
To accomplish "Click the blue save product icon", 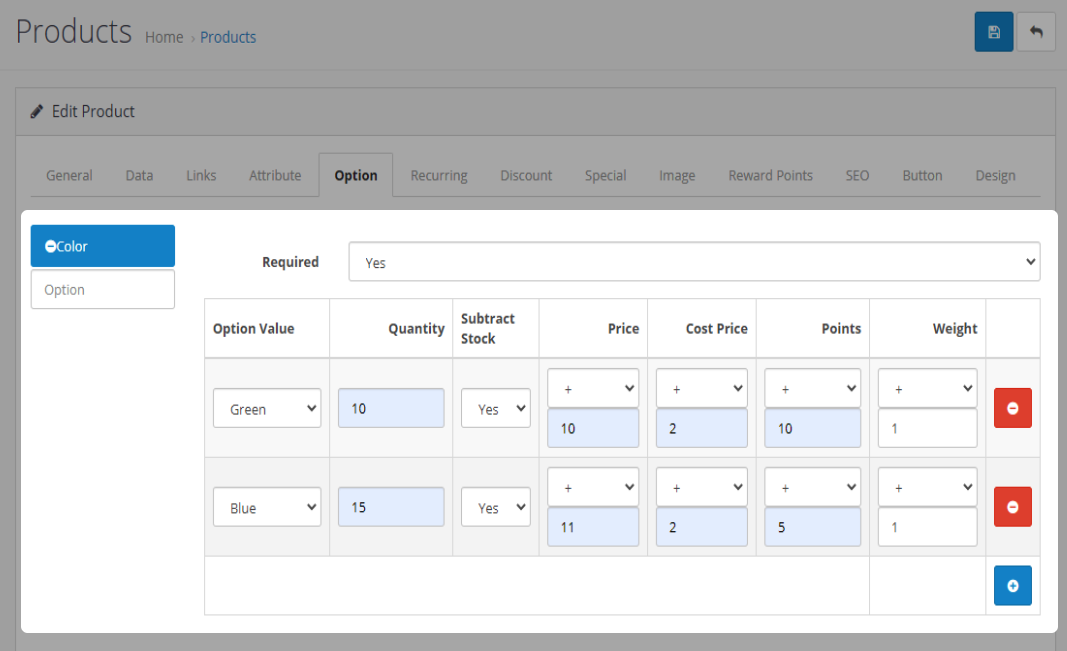I will tap(993, 32).
